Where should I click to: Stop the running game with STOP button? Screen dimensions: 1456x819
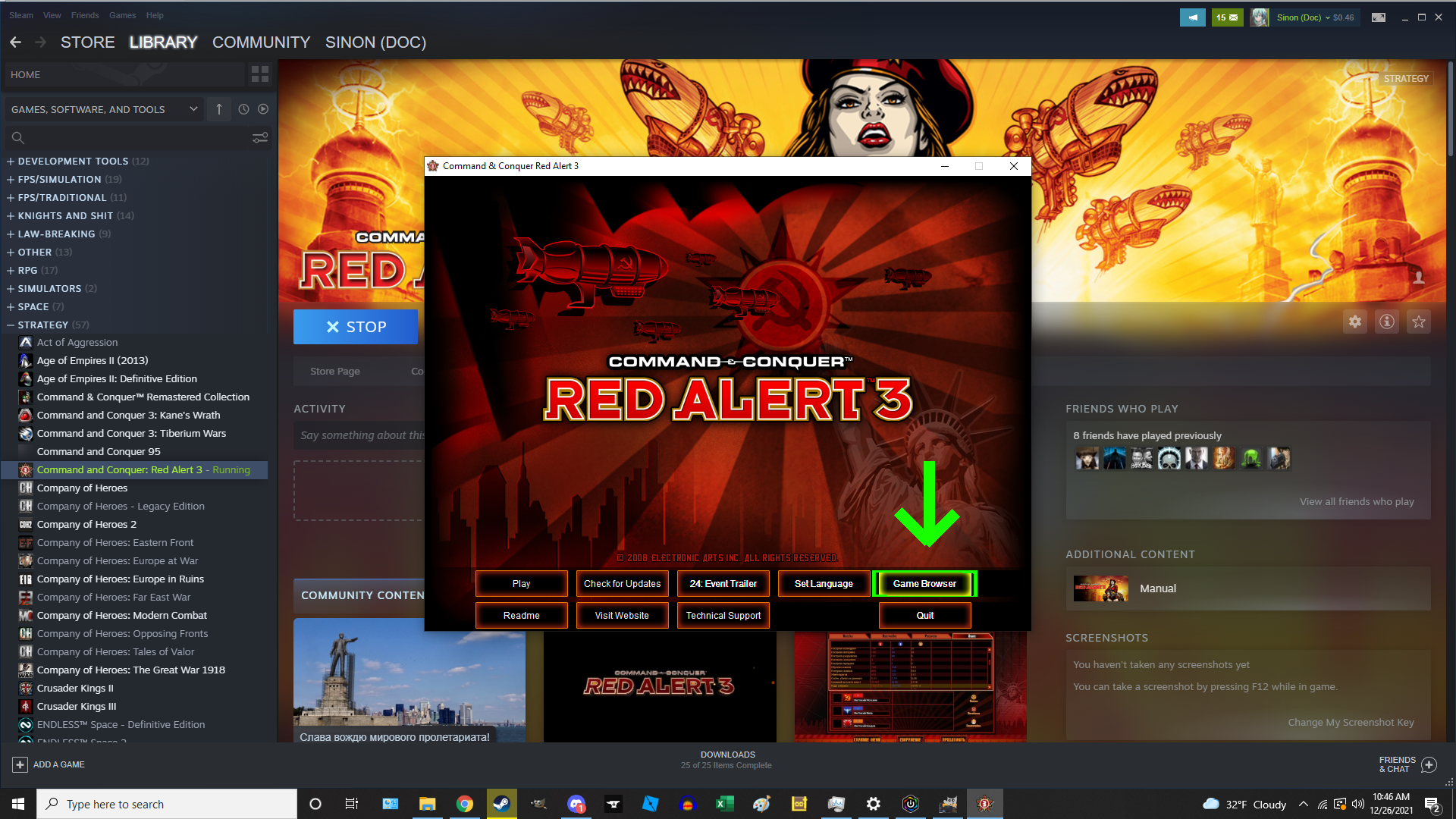click(x=356, y=327)
